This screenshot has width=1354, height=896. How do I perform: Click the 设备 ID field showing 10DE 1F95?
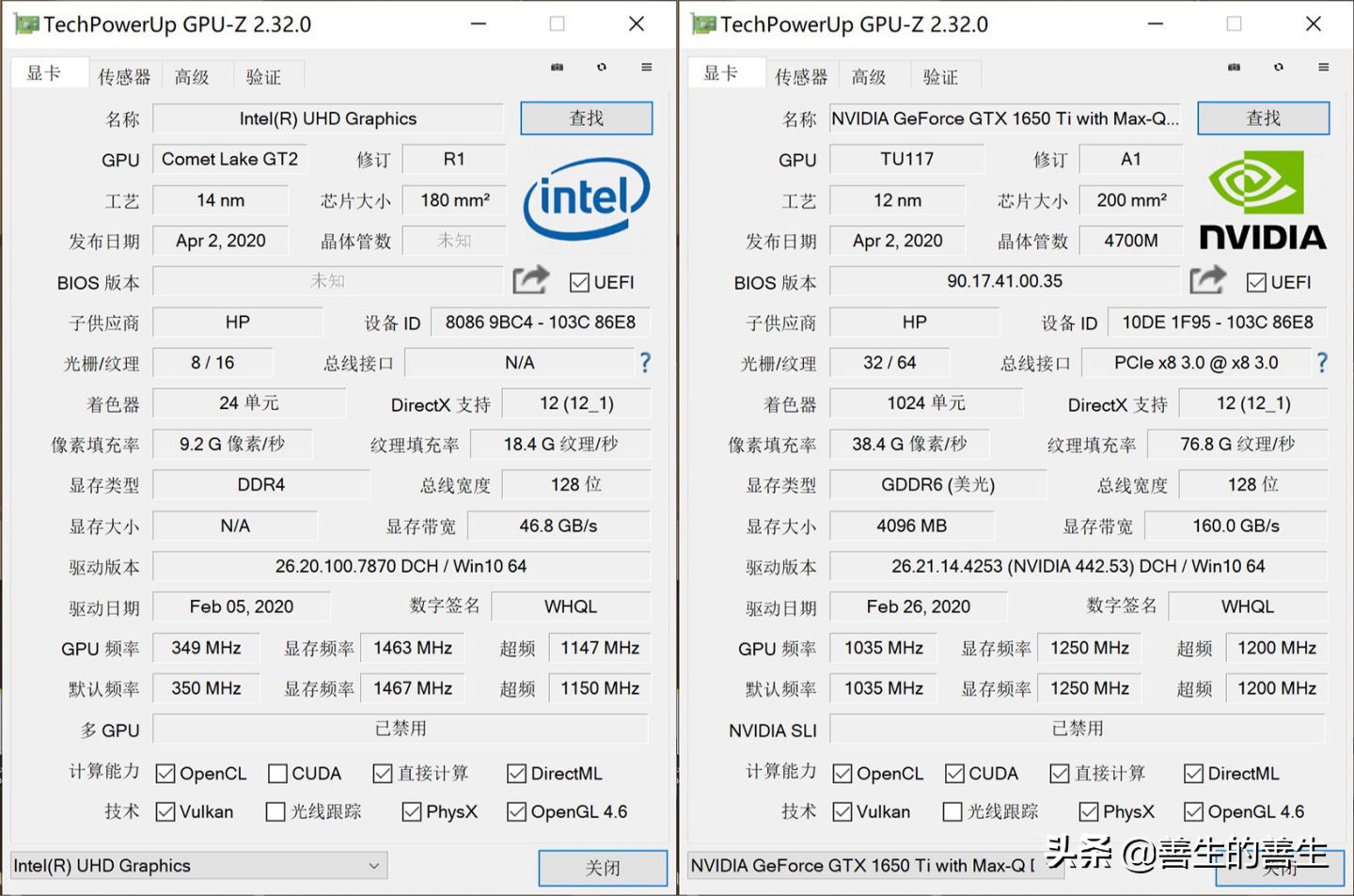(1217, 322)
